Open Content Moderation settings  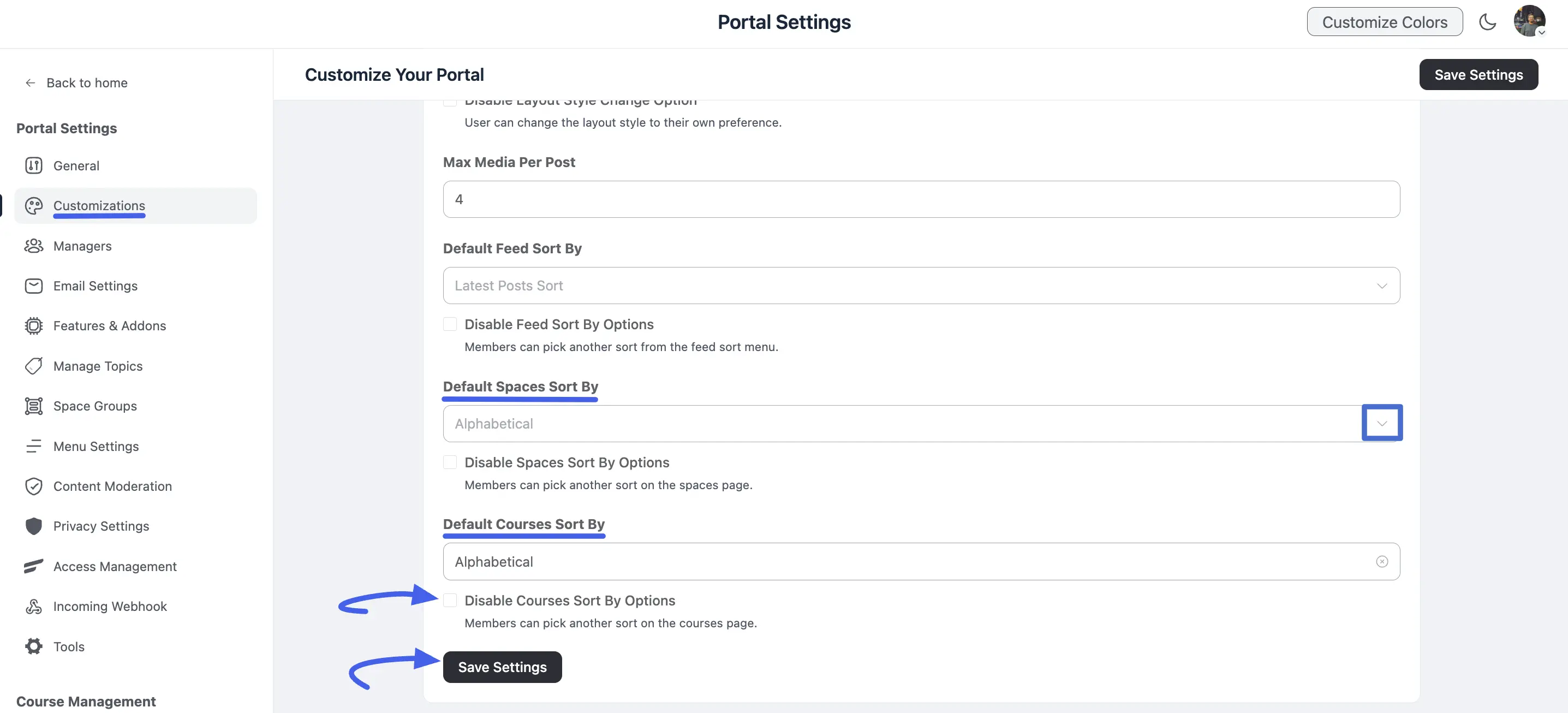click(x=135, y=486)
